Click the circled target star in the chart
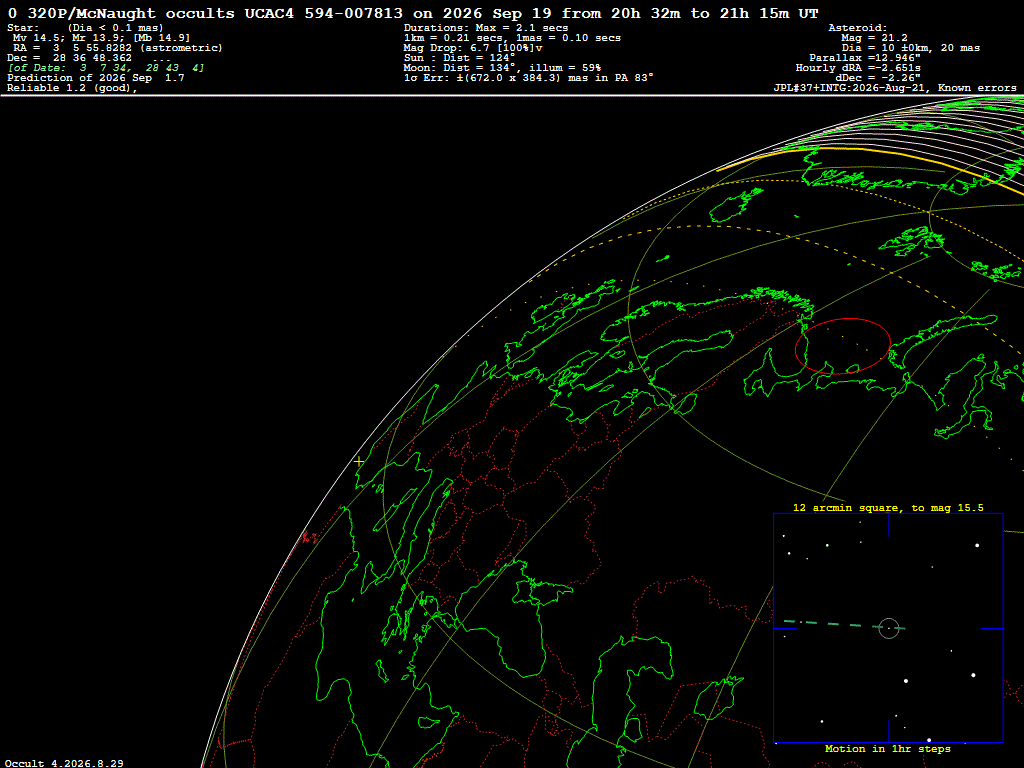This screenshot has width=1024, height=768. click(x=889, y=628)
